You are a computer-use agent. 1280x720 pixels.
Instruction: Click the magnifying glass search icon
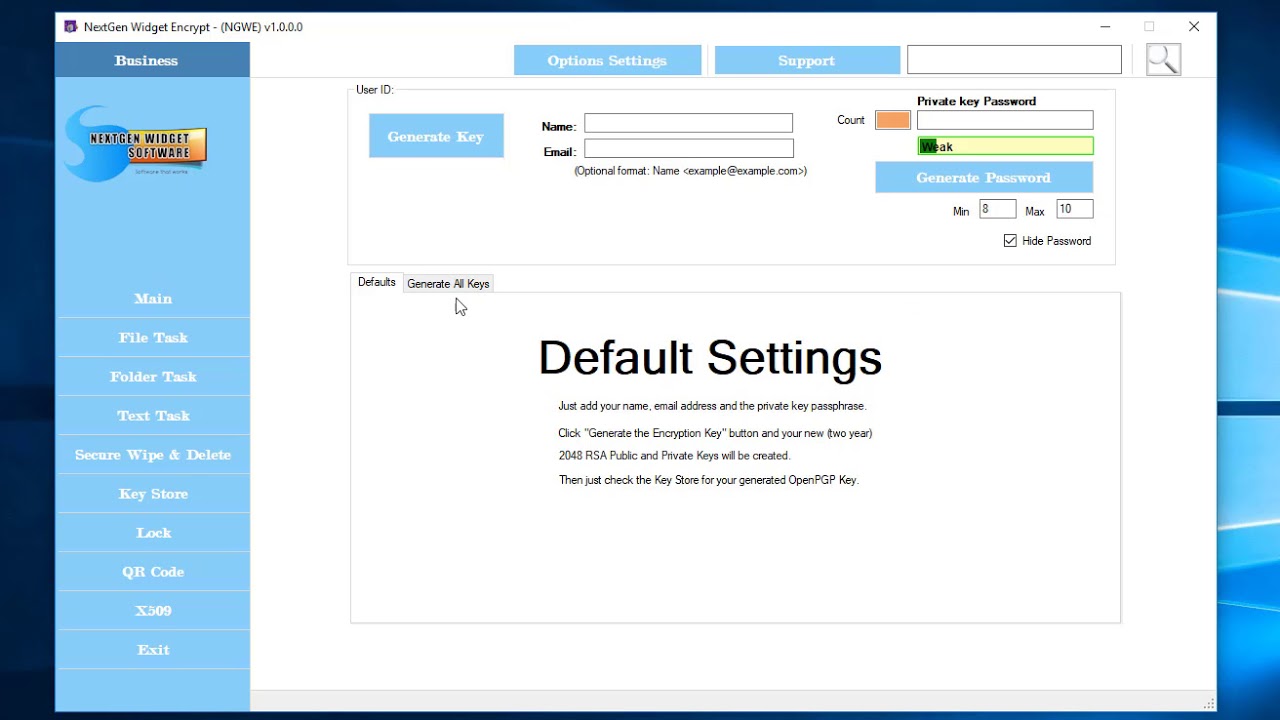(1163, 60)
